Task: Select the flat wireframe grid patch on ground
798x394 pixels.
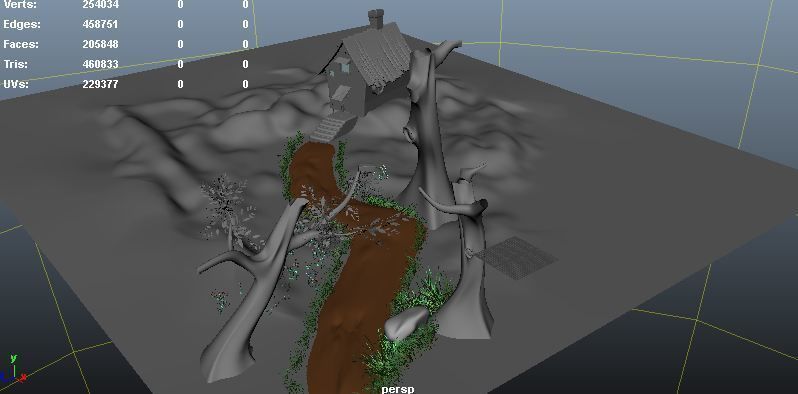Action: [x=516, y=258]
